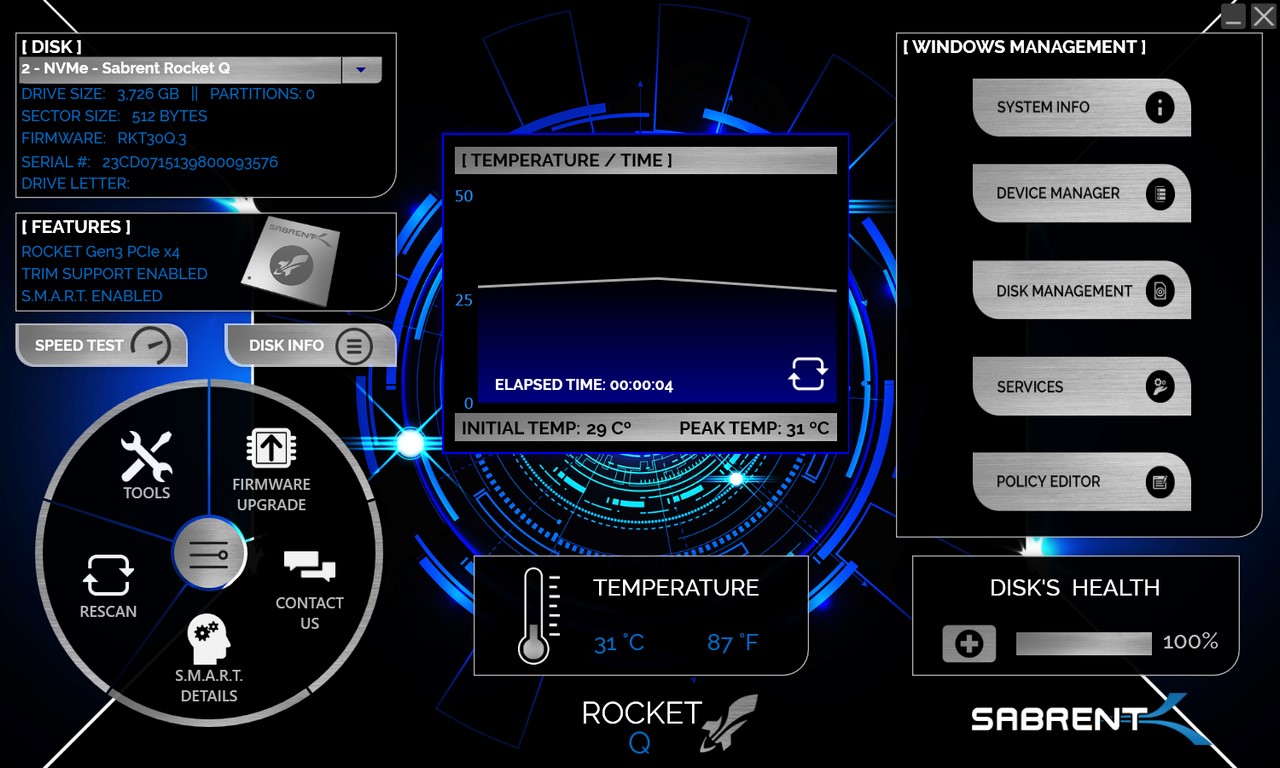
Task: Launch Device Manager button
Action: pyautogui.click(x=1081, y=194)
